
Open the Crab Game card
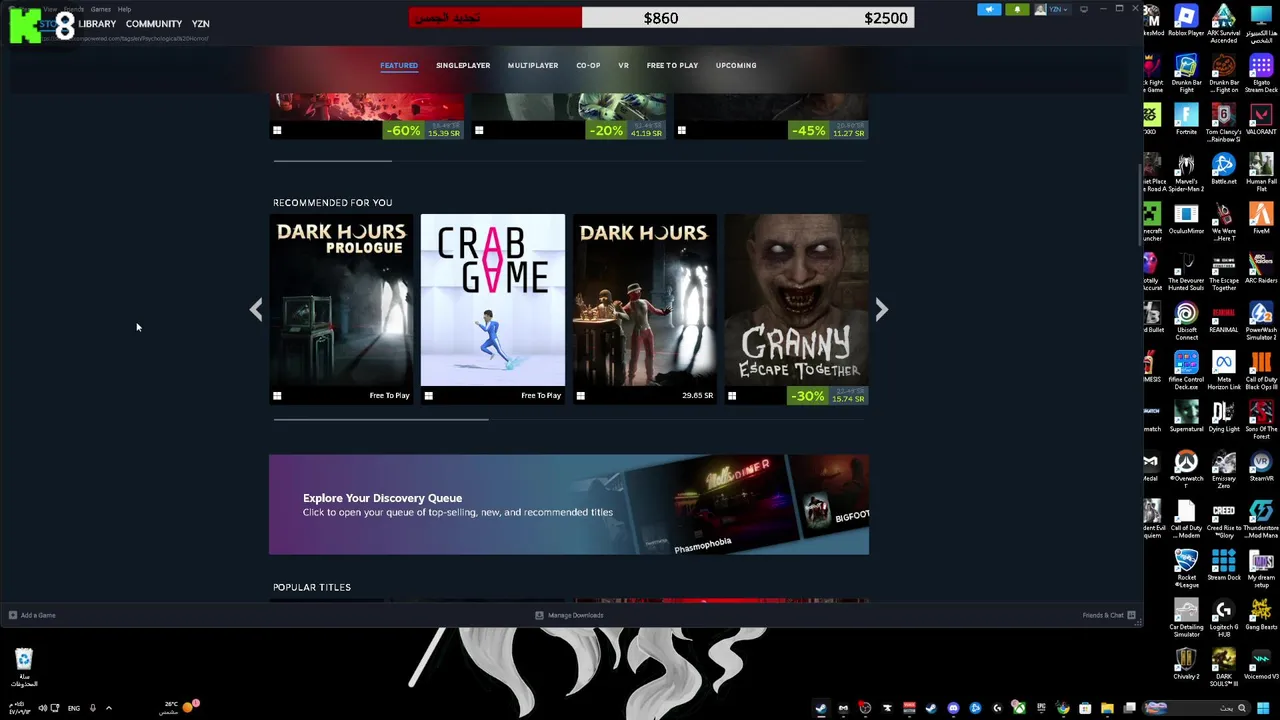coord(493,309)
